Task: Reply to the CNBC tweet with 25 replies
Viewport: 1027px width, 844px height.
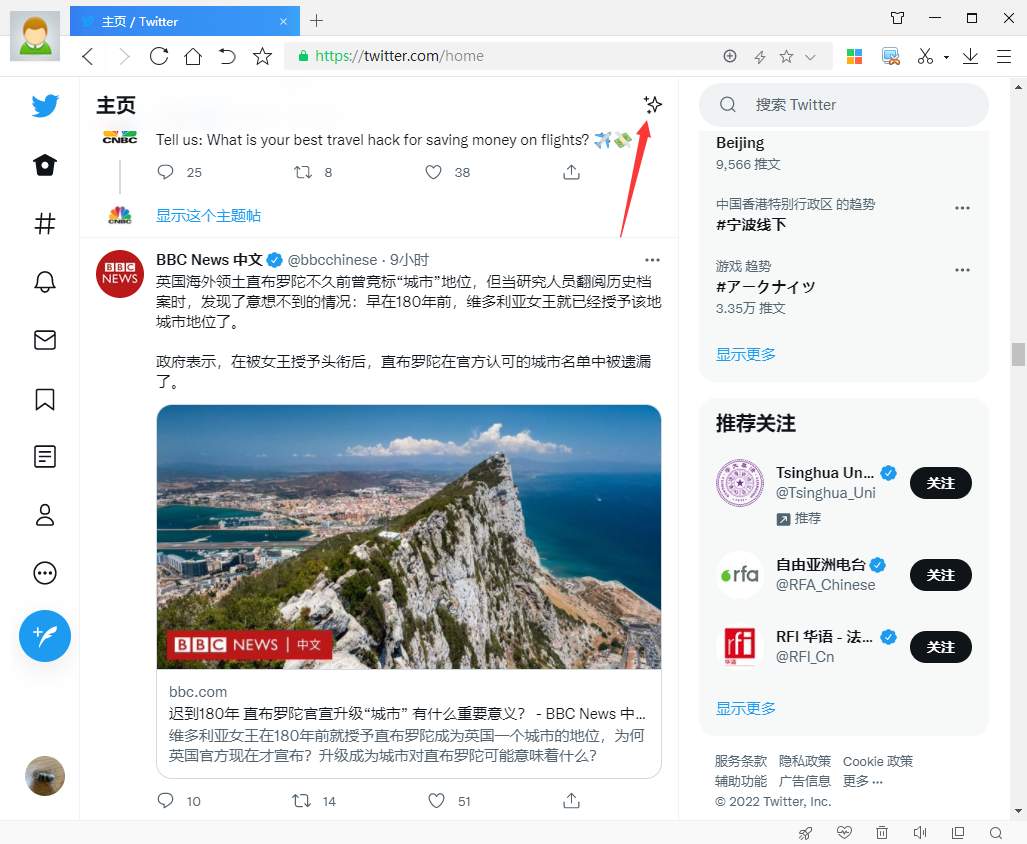Action: (166, 172)
